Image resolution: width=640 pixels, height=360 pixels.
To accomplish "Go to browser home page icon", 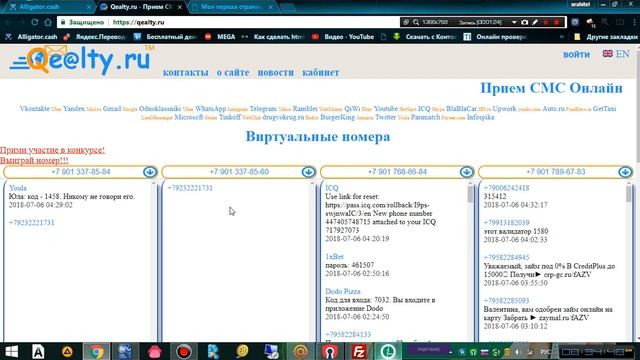I will 48,22.
